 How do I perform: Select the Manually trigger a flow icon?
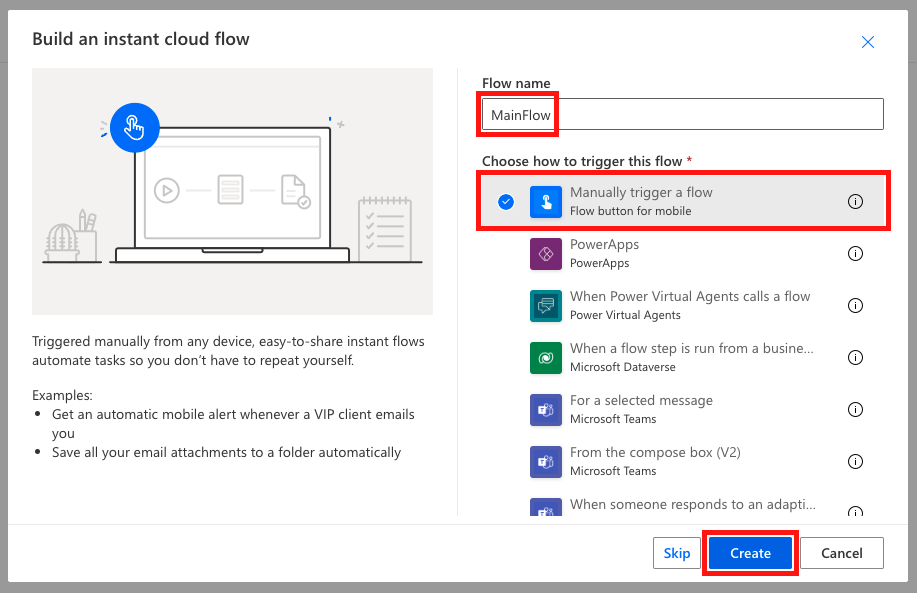[x=545, y=200]
